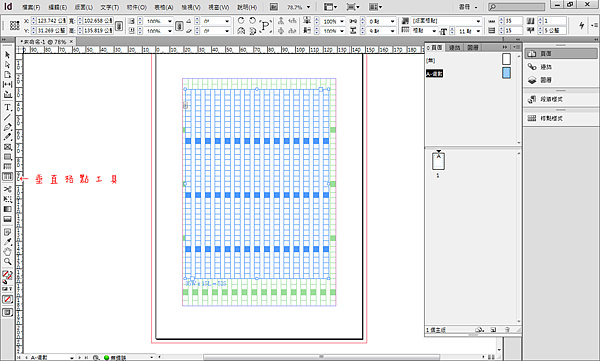Open the Links panel dock button
Viewport: 600px width, 361px height.
coord(561,67)
